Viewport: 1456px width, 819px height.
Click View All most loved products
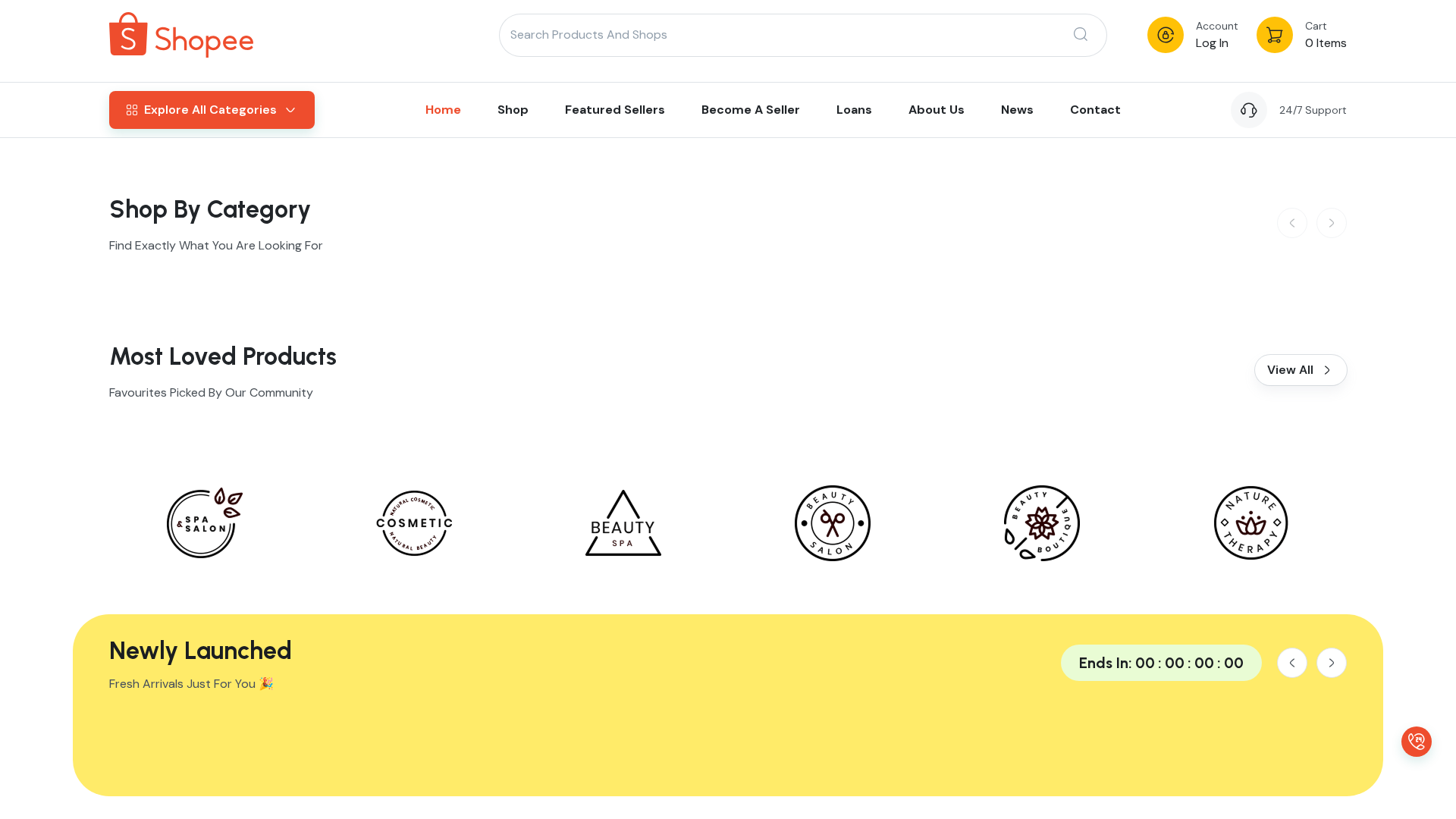tap(1301, 370)
